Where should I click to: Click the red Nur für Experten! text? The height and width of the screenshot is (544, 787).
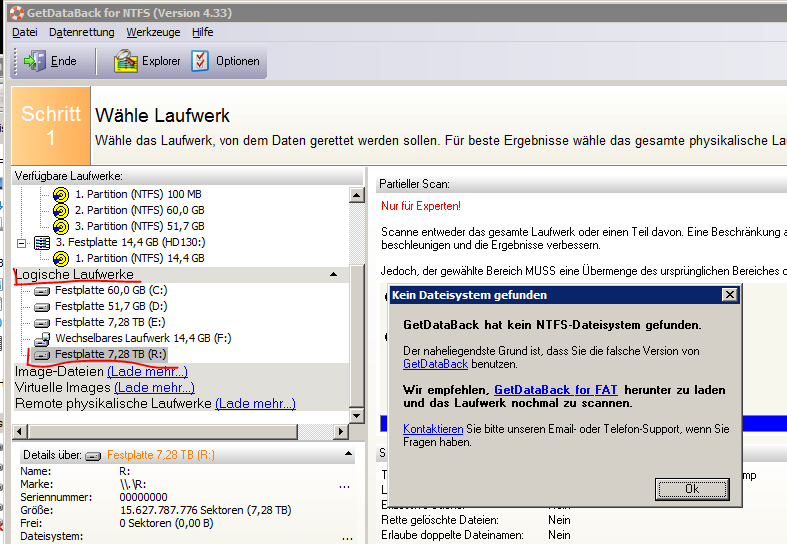point(421,206)
